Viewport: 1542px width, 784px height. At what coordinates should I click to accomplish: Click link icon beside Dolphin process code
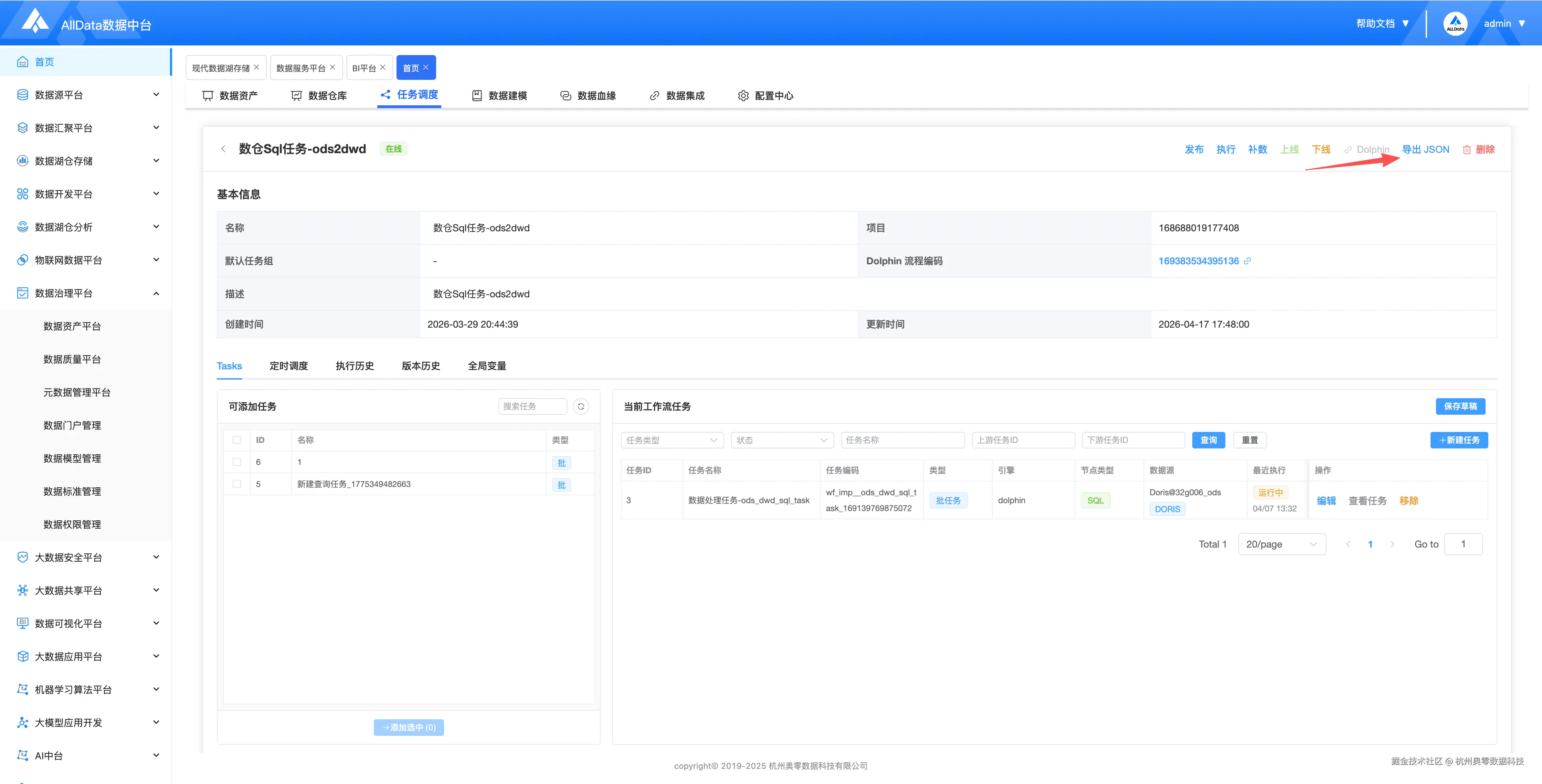[x=1247, y=261]
